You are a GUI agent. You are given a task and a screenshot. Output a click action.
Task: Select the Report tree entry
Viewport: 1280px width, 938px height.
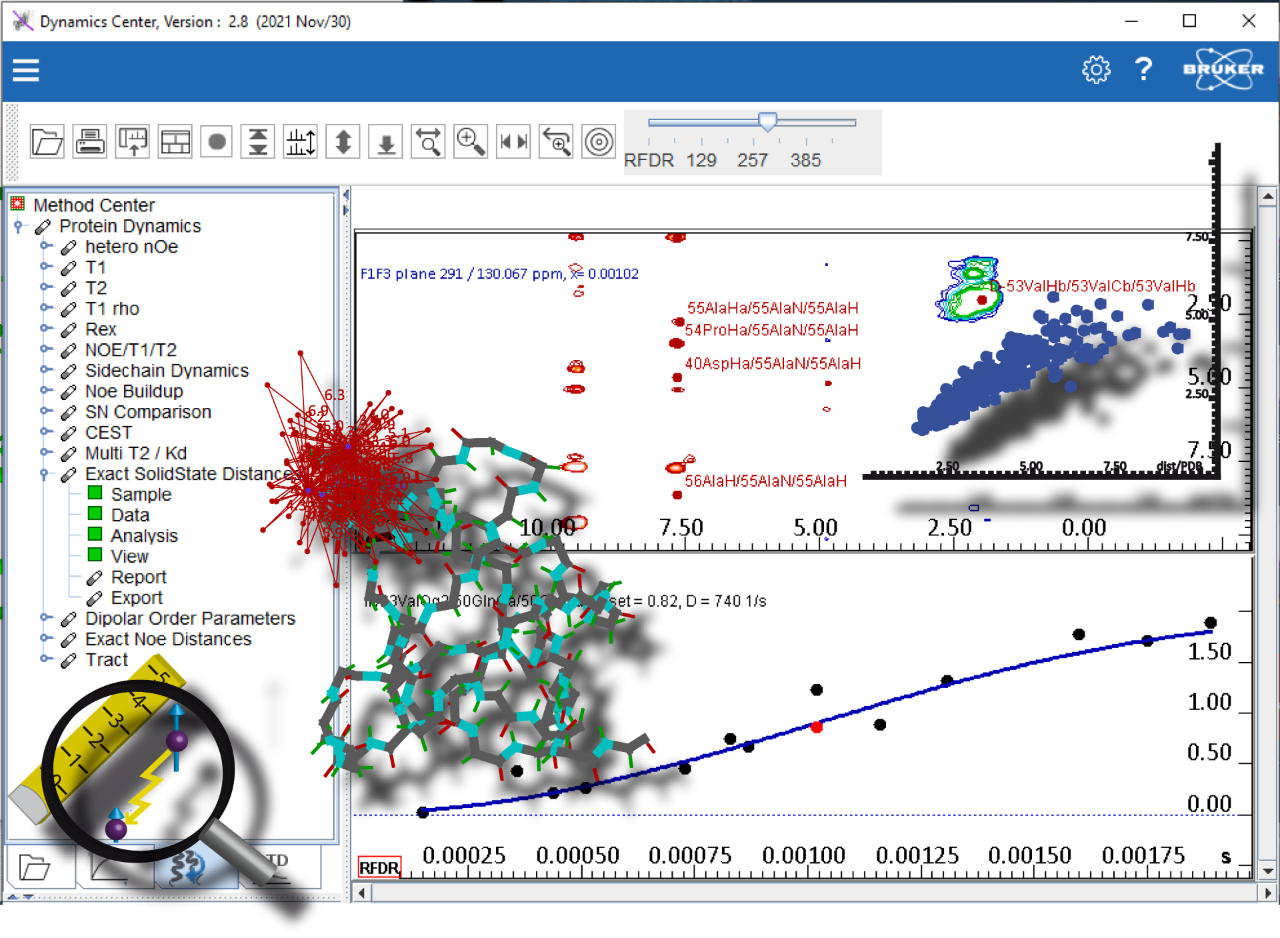[138, 577]
